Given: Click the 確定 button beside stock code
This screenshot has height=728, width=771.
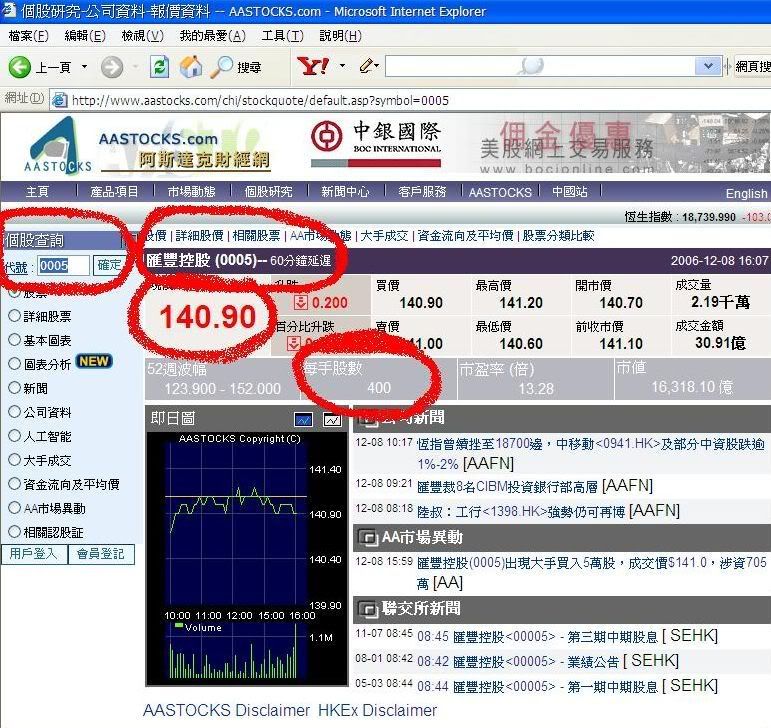Looking at the screenshot, I should (108, 265).
